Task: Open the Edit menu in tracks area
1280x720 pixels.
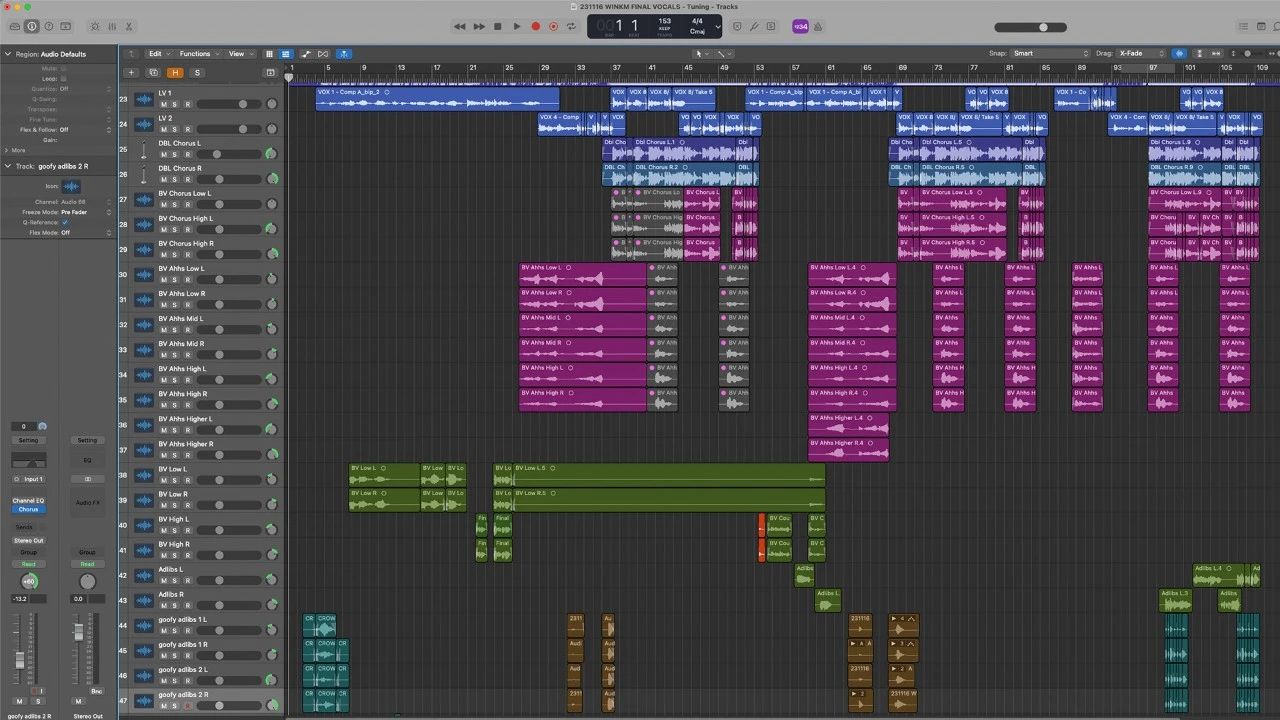Action: point(157,54)
